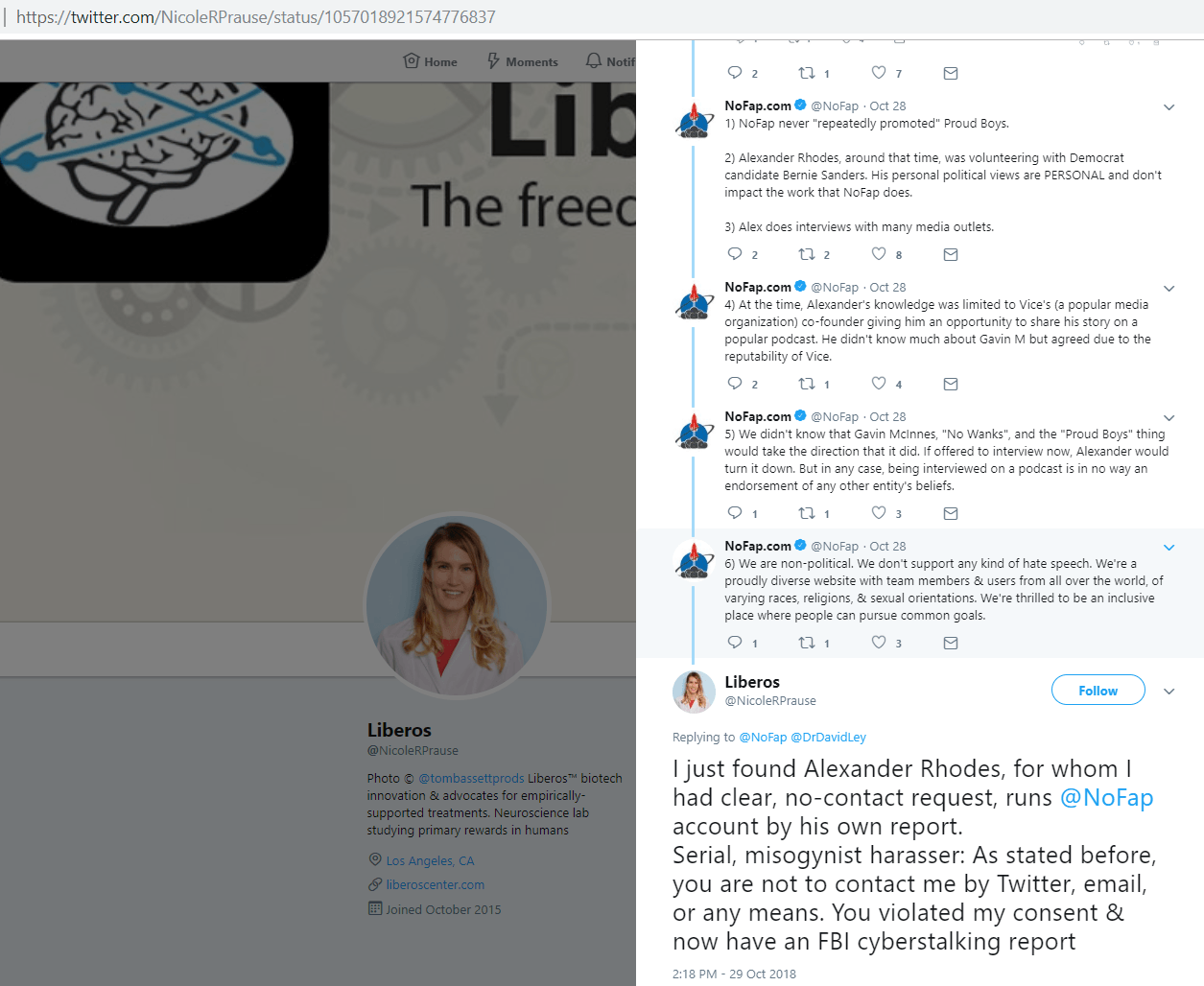
Task: Like the '6) We are non-political' tweet
Action: [879, 643]
